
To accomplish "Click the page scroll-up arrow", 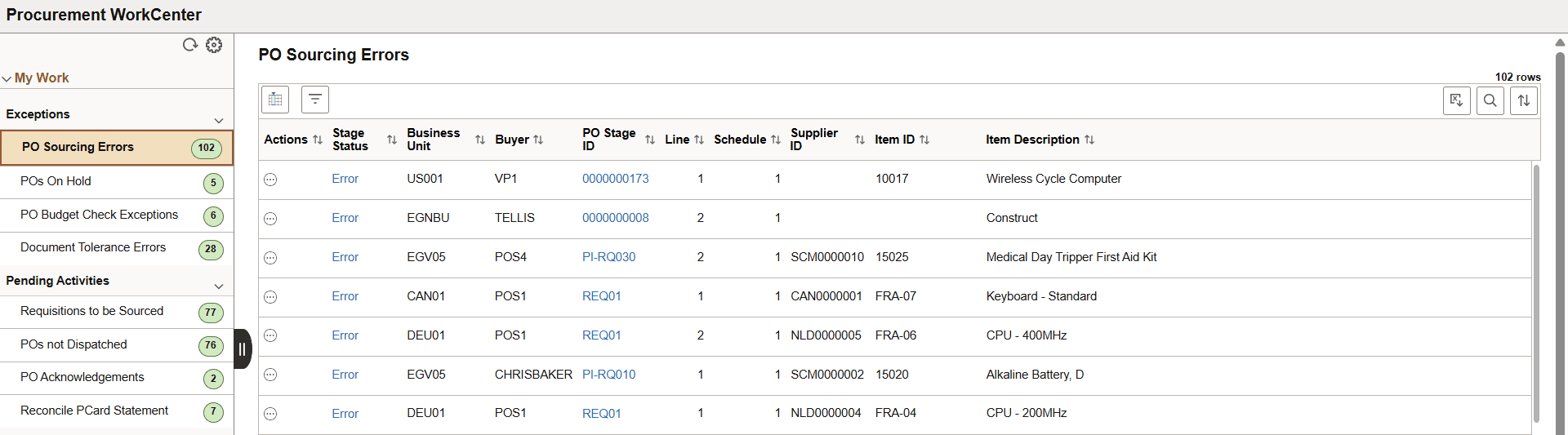I will pyautogui.click(x=1561, y=42).
